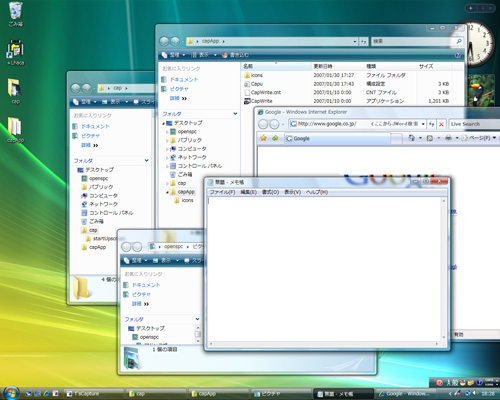
Task: Click the Windows Start orb
Action: [11, 393]
